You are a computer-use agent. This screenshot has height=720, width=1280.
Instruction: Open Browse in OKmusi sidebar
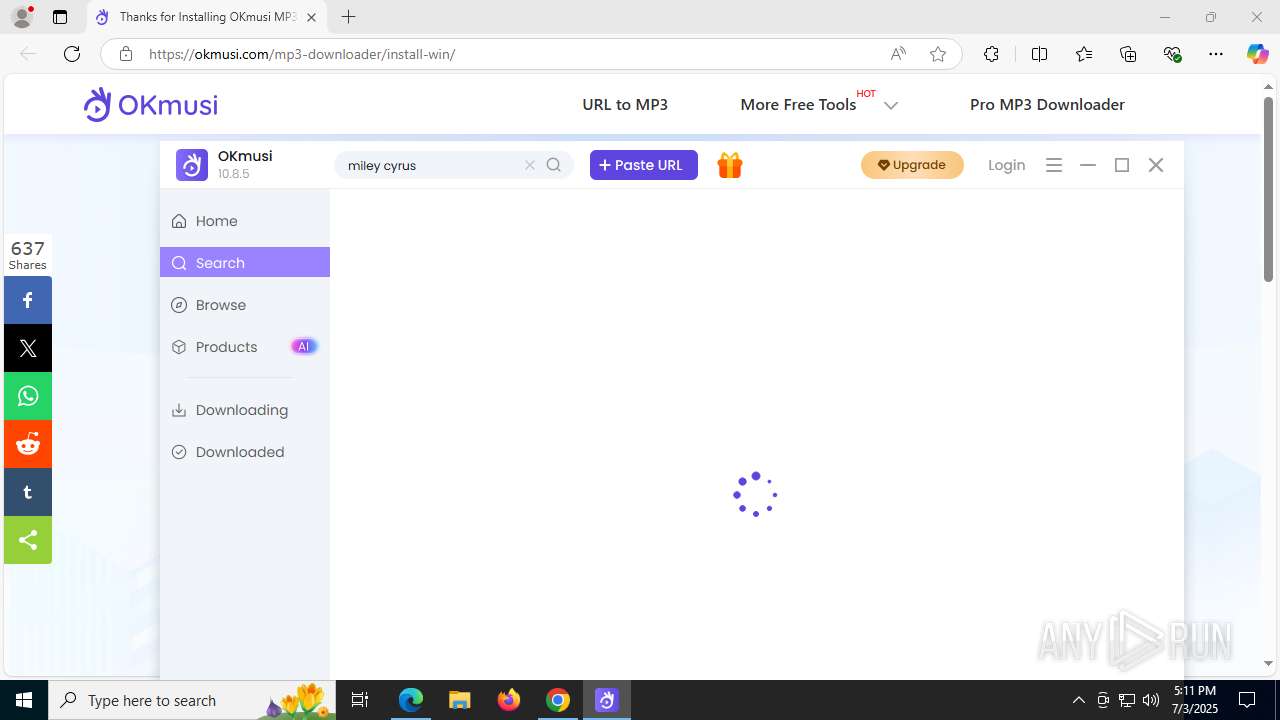click(x=245, y=305)
